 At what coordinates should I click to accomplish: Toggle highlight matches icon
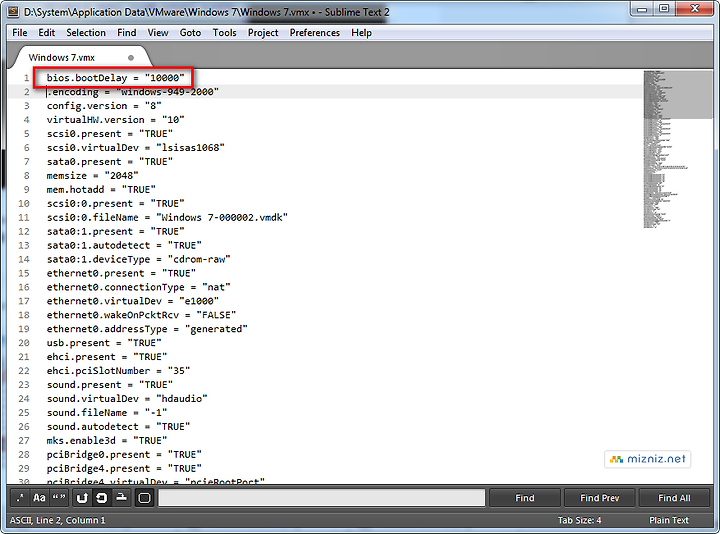(144, 498)
